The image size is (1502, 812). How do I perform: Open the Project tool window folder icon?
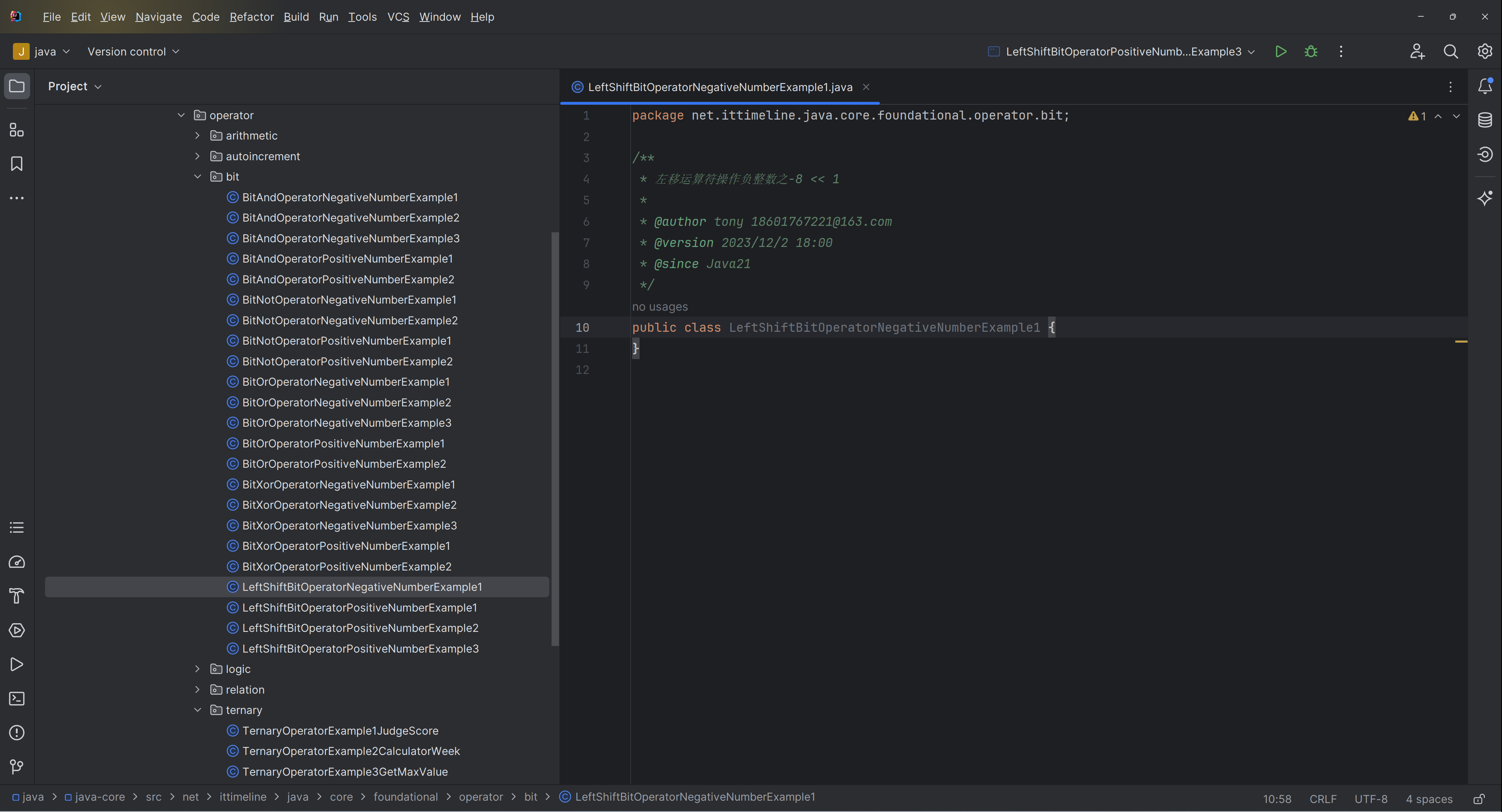pyautogui.click(x=17, y=86)
